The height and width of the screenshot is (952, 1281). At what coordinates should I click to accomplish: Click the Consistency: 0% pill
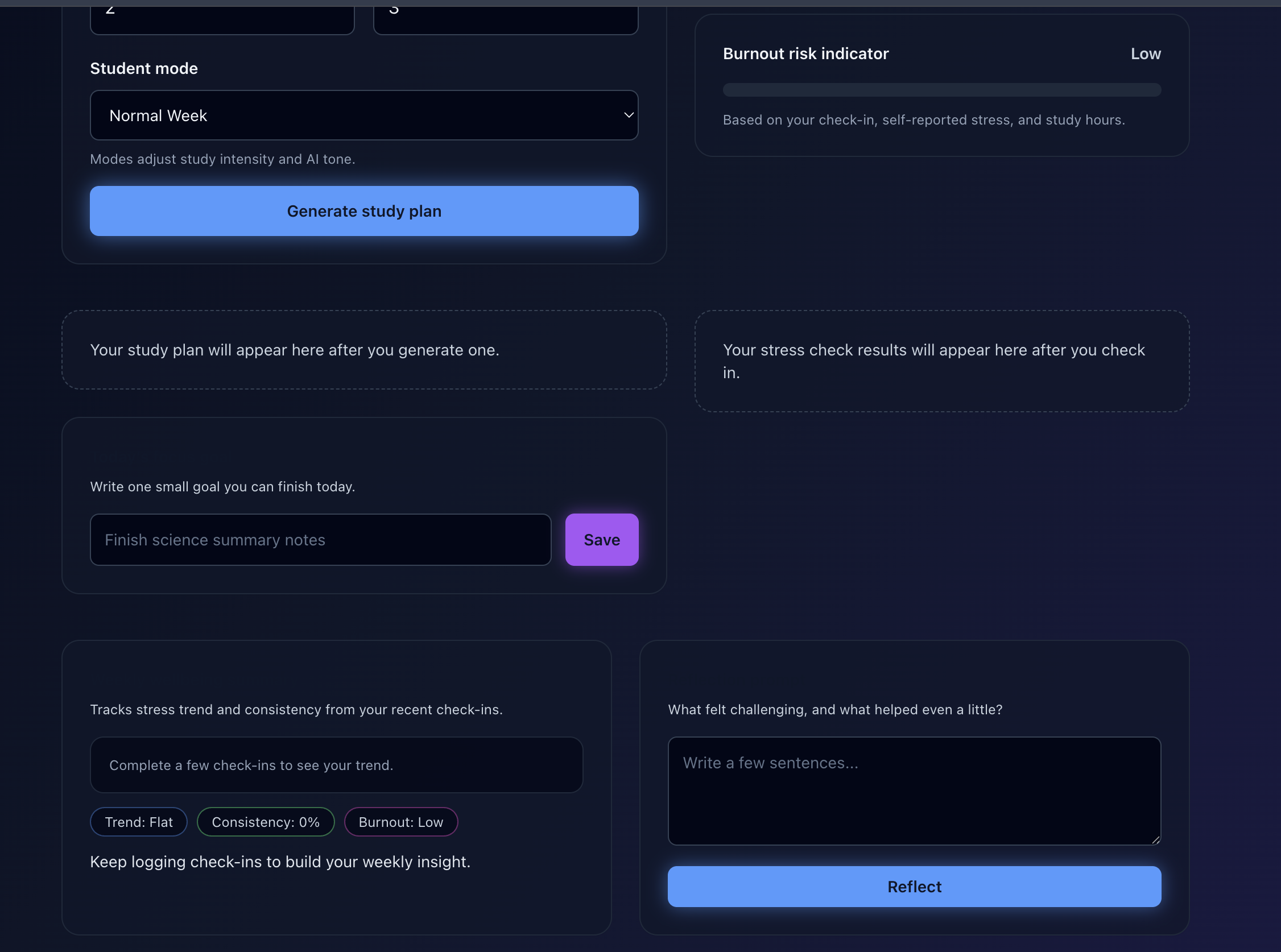point(266,822)
